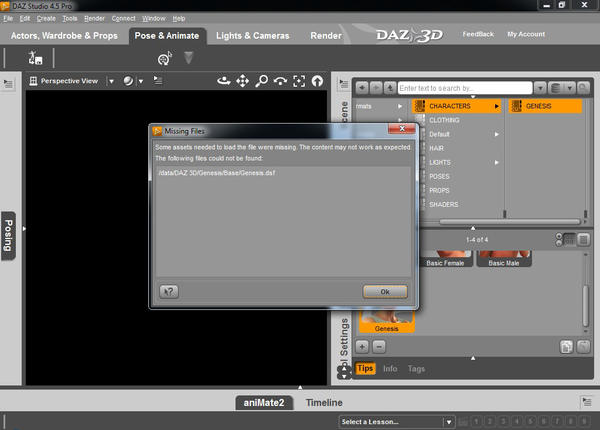Go up one level in content browser
This screenshot has width=600, height=430.
pyautogui.click(x=390, y=88)
